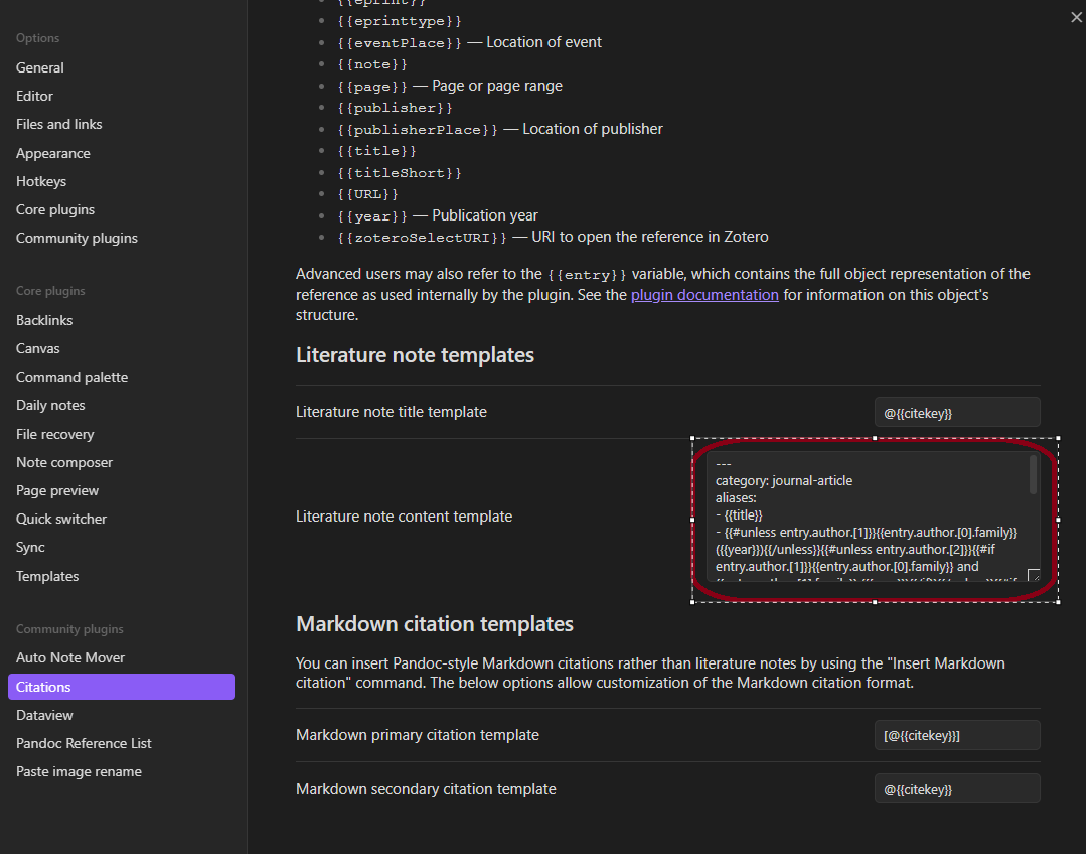Viewport: 1086px width, 854px height.
Task: Click the Markdown primary citation template field
Action: coord(956,735)
